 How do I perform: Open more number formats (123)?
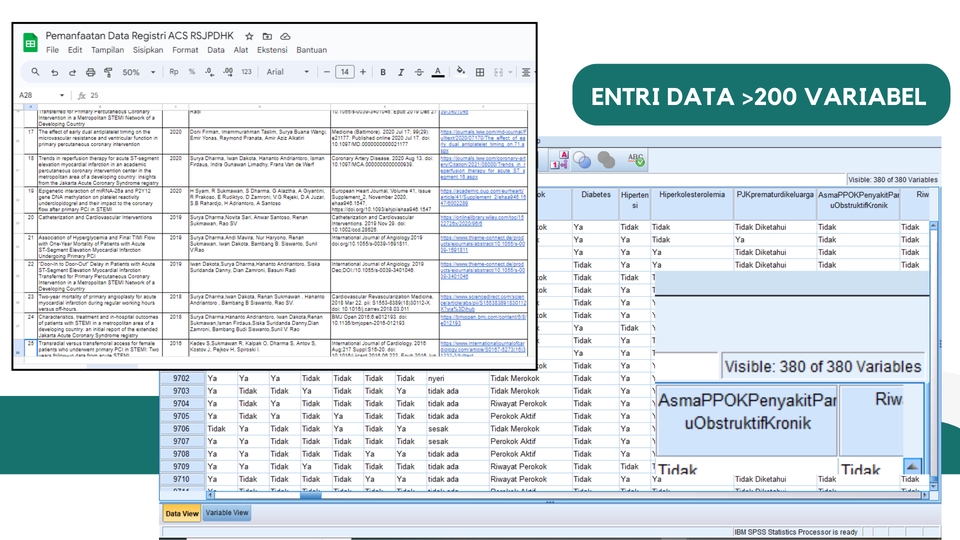point(246,72)
